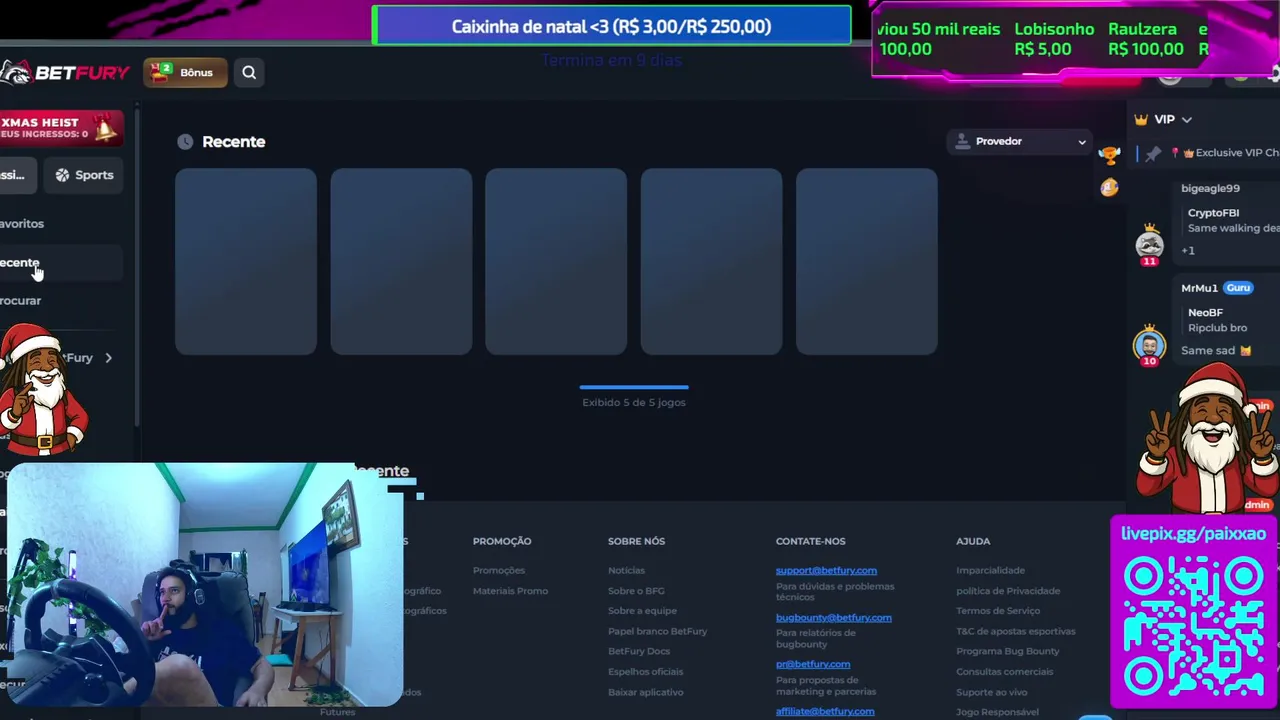Image resolution: width=1280 pixels, height=720 pixels.
Task: Click the clock icon beside the Recente heading
Action: [x=185, y=142]
